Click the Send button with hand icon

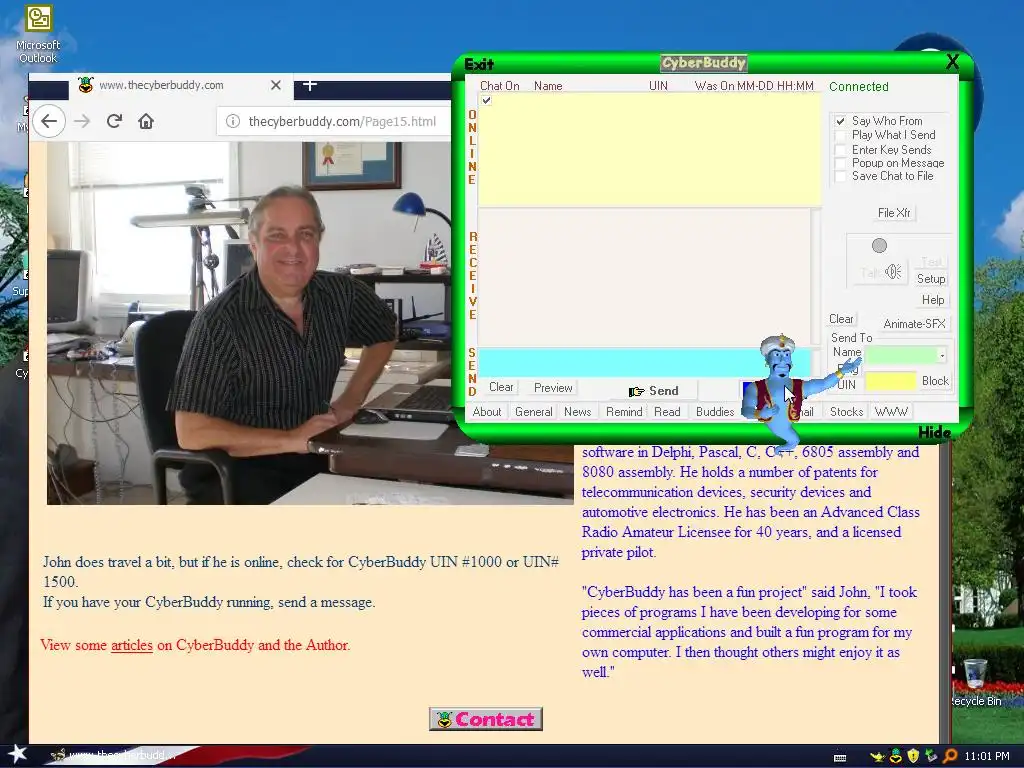click(x=654, y=391)
